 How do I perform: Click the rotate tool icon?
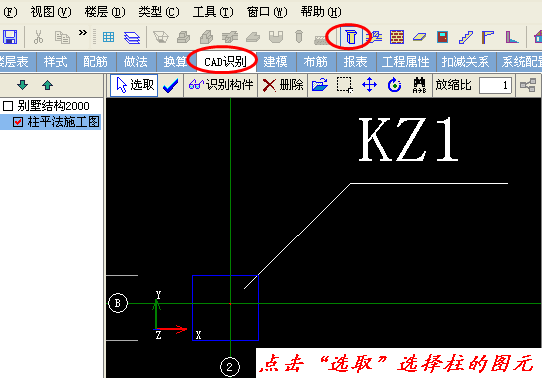[394, 85]
